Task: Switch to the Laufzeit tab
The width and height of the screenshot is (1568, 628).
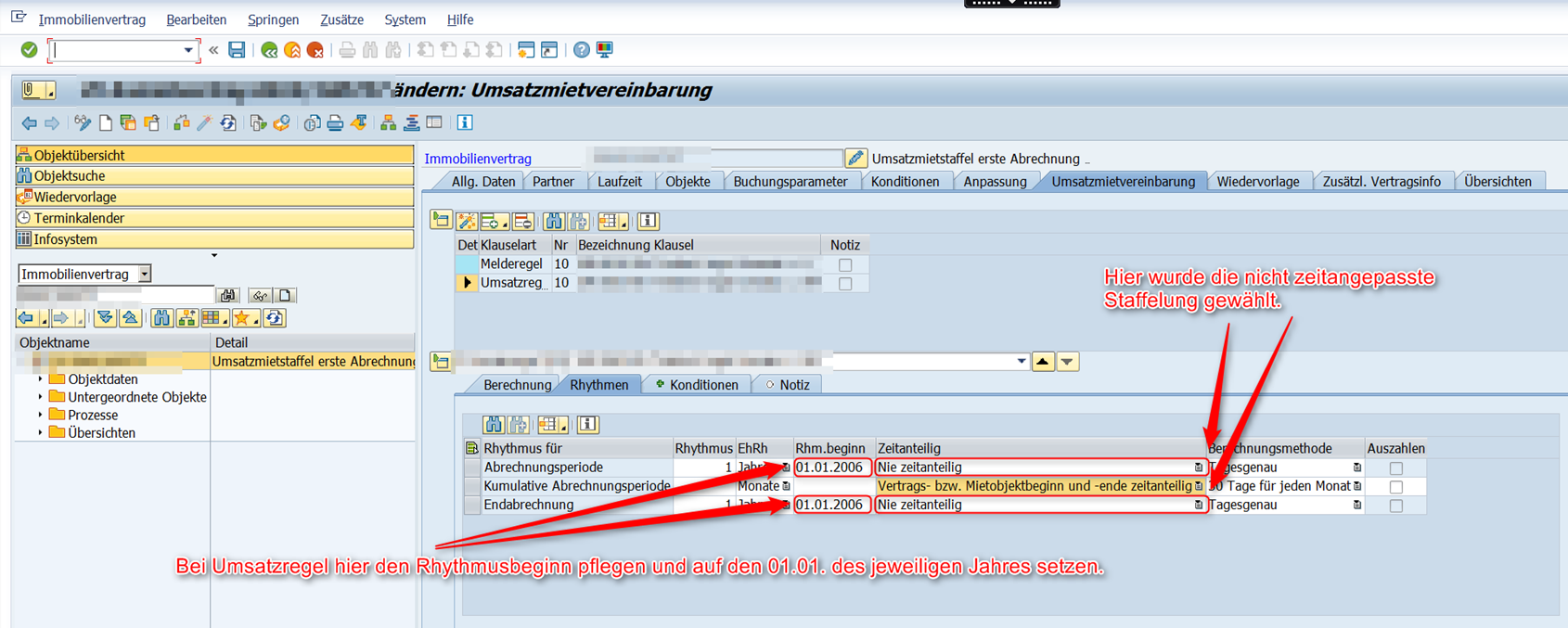Action: point(619,182)
